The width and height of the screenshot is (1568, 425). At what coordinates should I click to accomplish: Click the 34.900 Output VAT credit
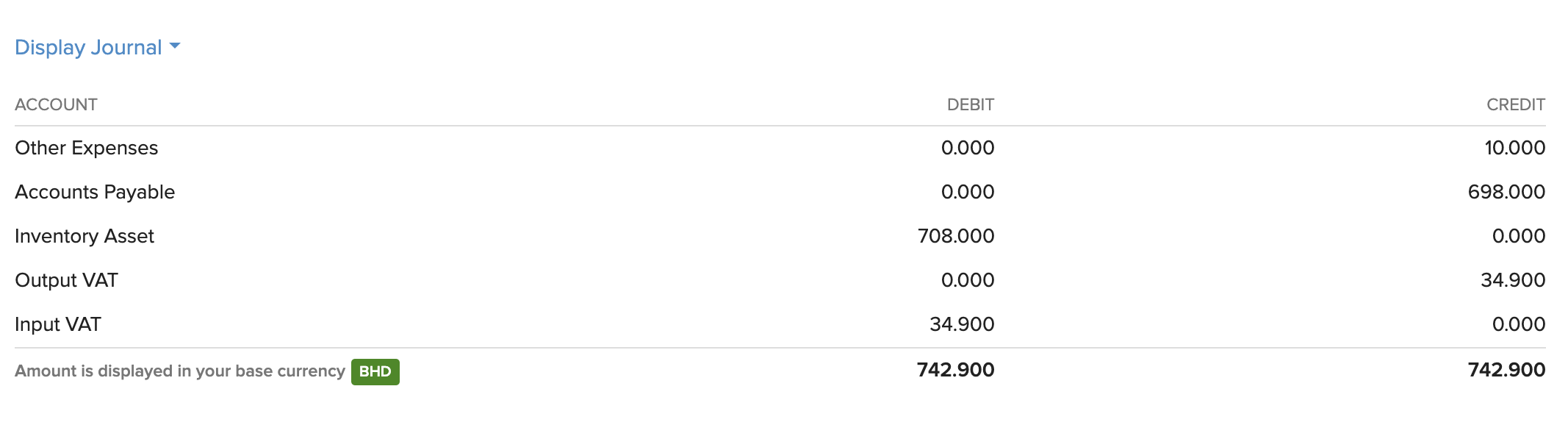(1512, 280)
